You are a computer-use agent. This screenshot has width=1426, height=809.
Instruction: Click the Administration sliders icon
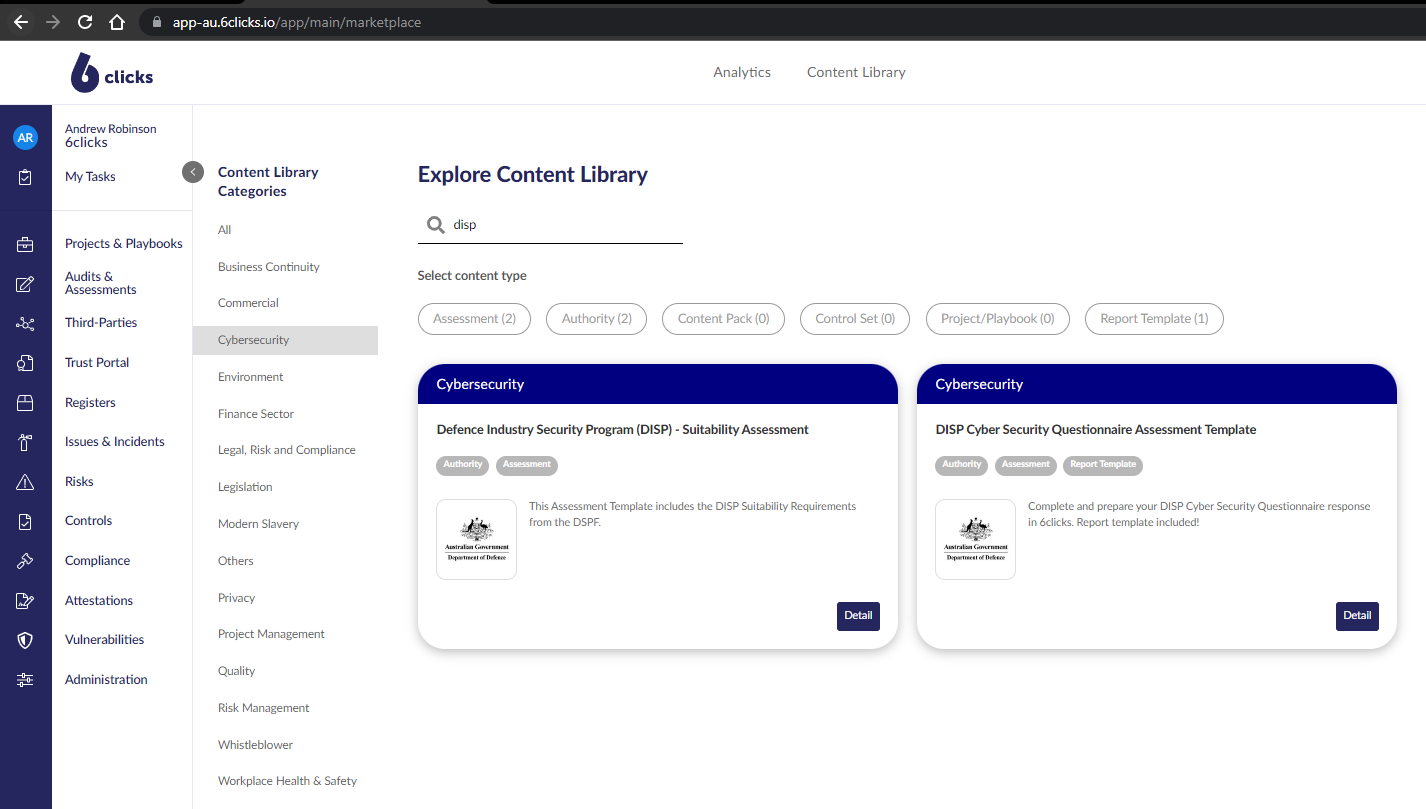pos(25,680)
